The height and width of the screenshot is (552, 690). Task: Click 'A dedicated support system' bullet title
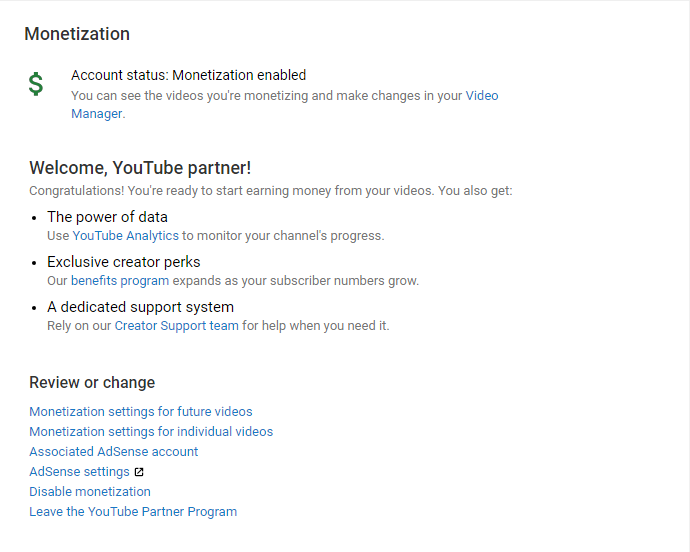click(x=140, y=307)
